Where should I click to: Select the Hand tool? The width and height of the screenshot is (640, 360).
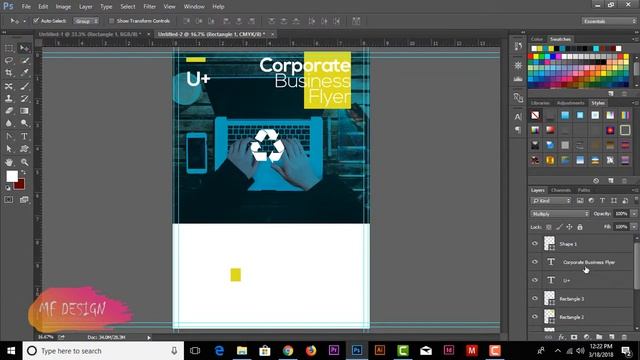(9, 162)
